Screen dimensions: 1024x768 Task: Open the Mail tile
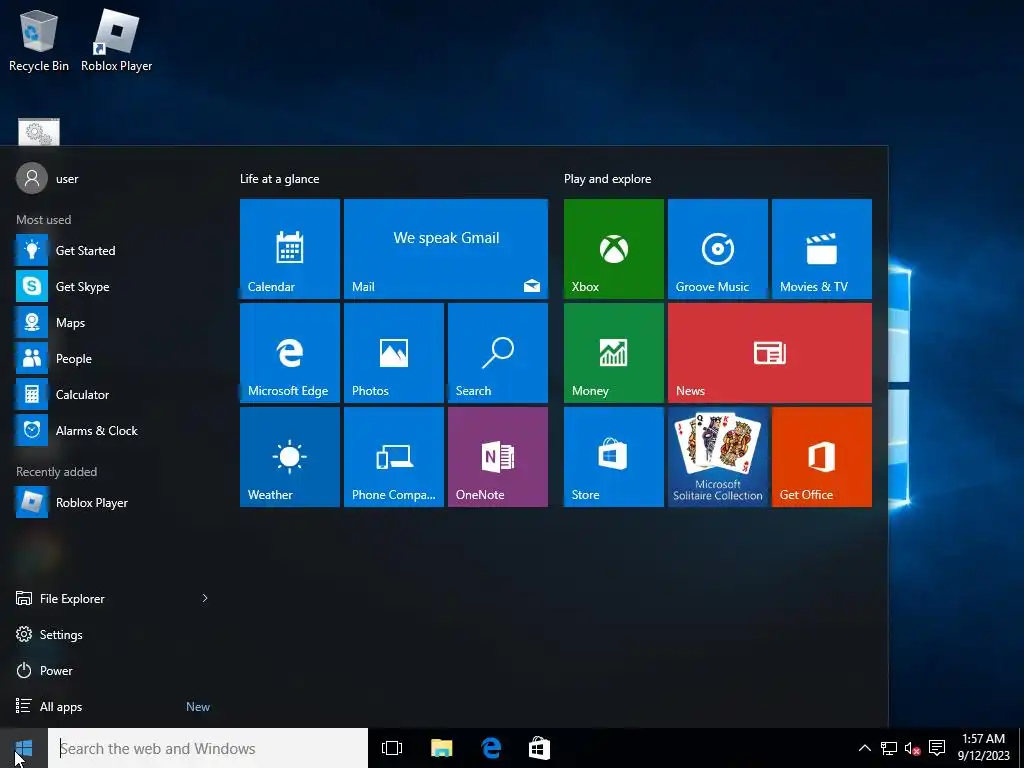pyautogui.click(x=445, y=249)
